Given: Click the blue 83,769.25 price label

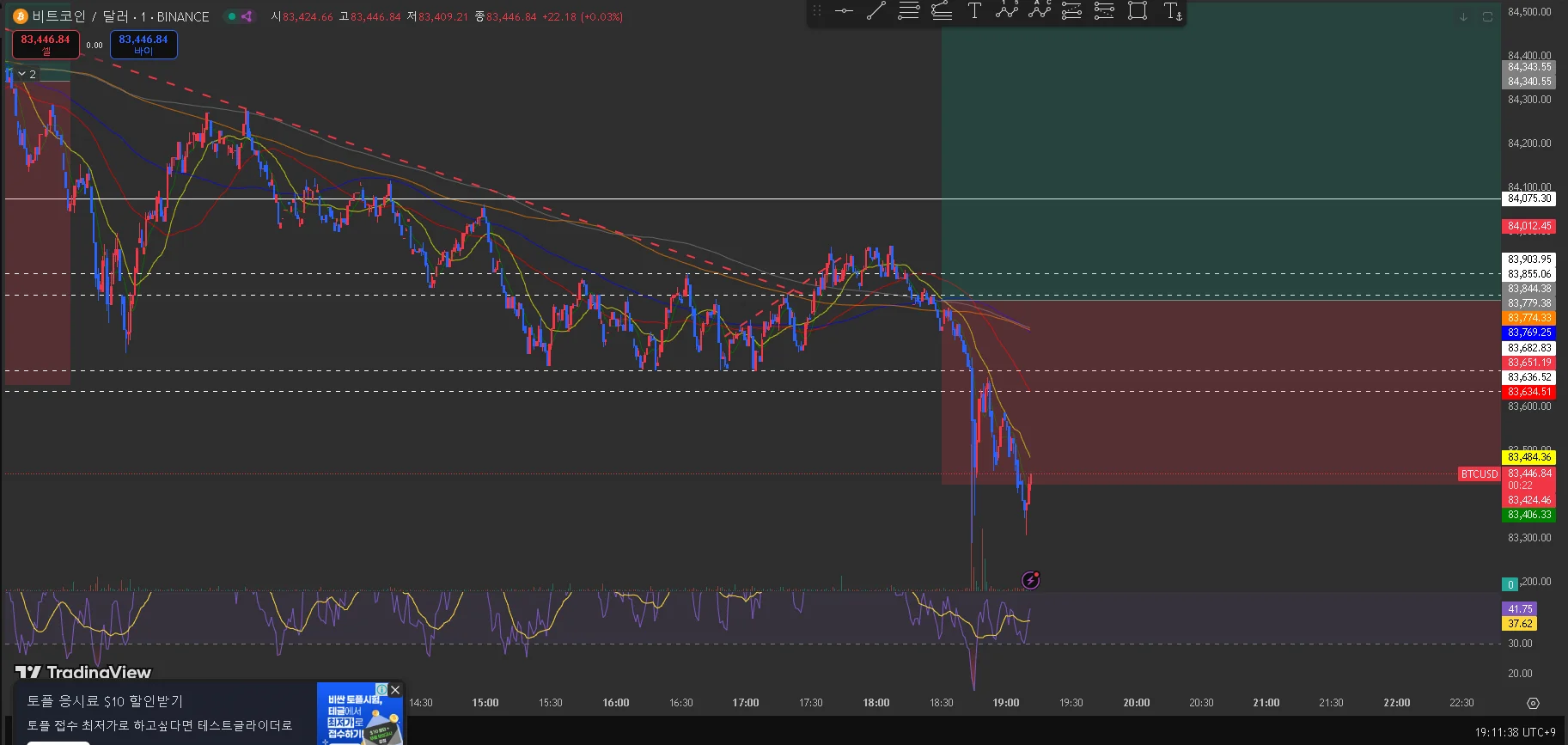Looking at the screenshot, I should 1529,333.
